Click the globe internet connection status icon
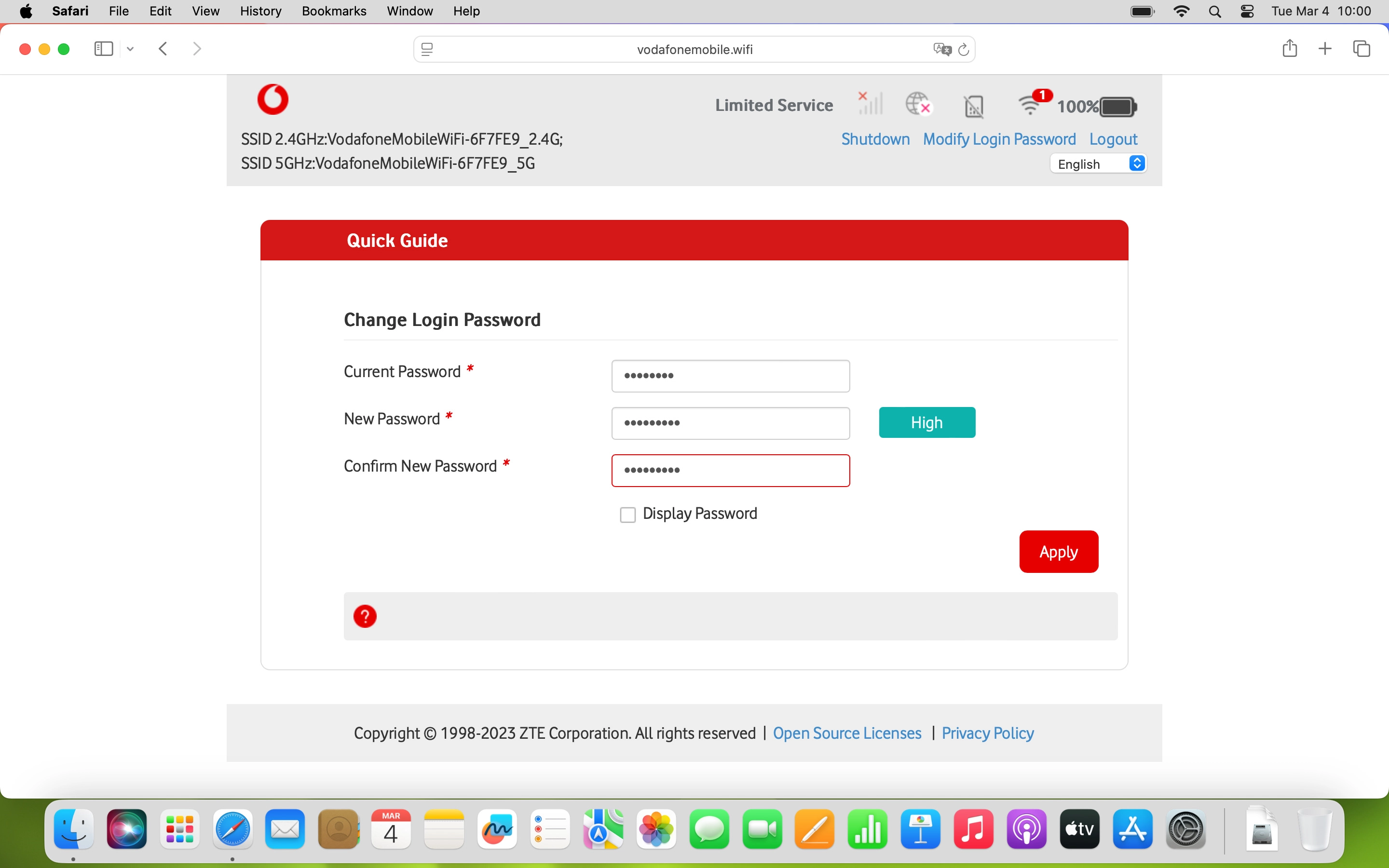1389x868 pixels. (918, 105)
